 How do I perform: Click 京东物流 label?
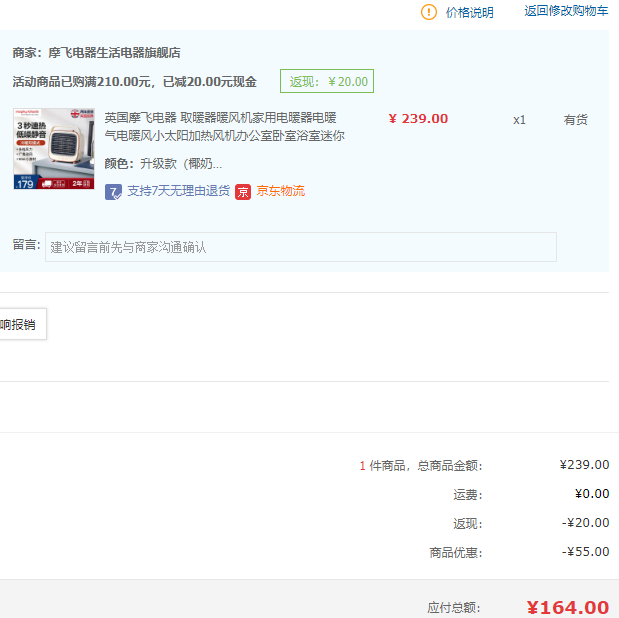click(x=281, y=191)
